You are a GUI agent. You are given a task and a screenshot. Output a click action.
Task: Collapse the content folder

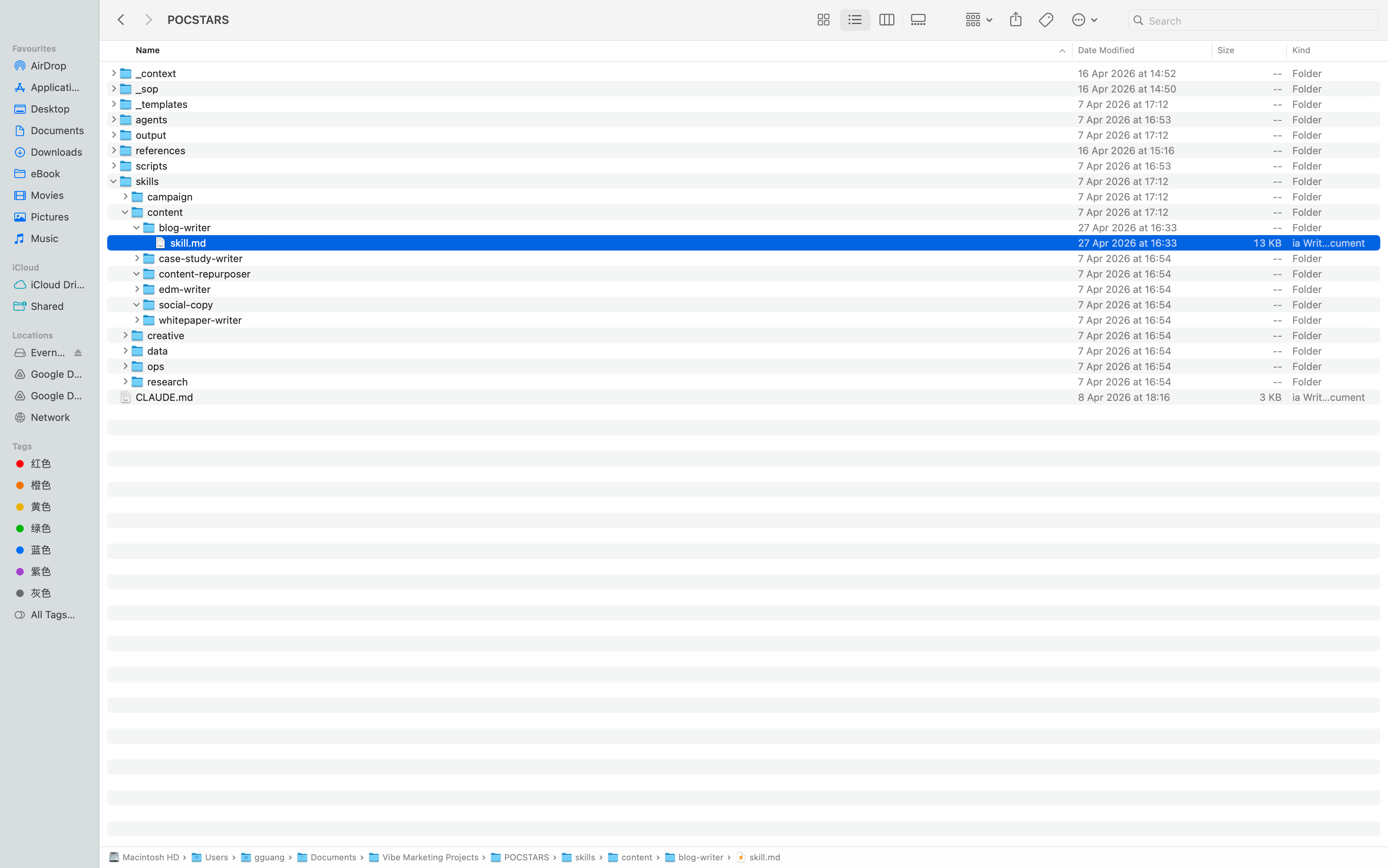click(x=125, y=212)
